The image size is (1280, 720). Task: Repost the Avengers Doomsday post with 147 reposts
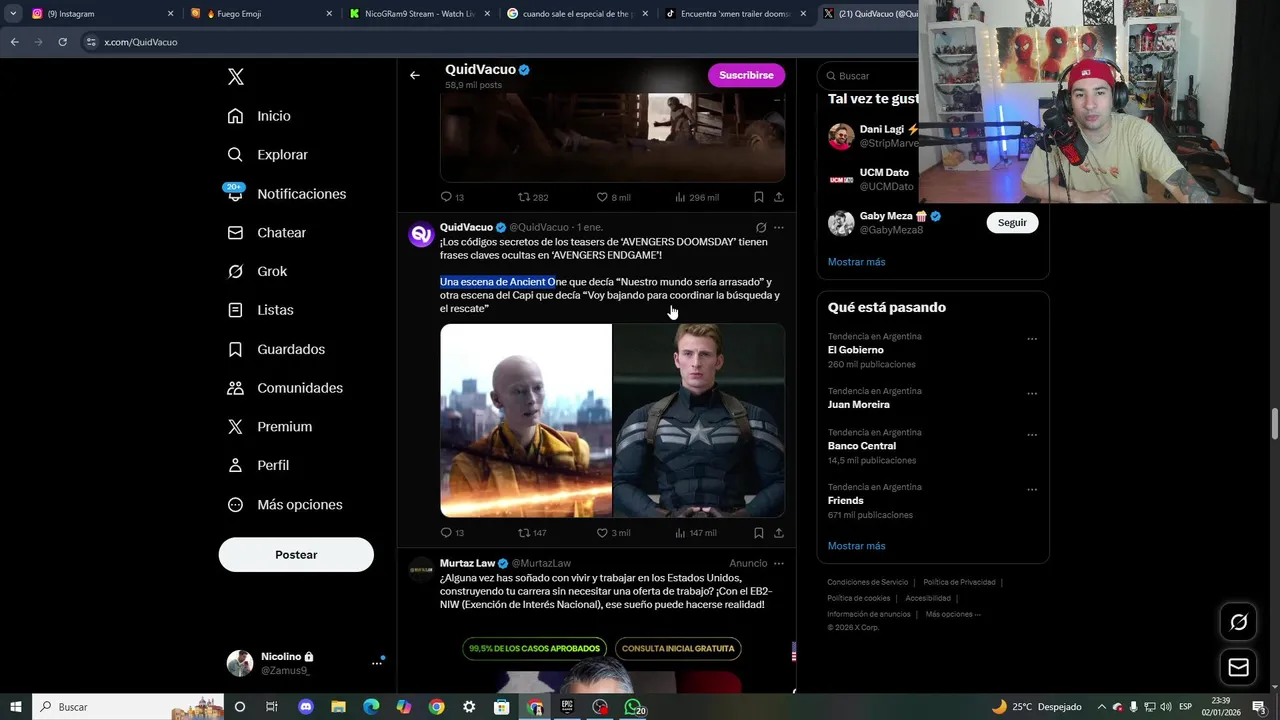tap(532, 533)
